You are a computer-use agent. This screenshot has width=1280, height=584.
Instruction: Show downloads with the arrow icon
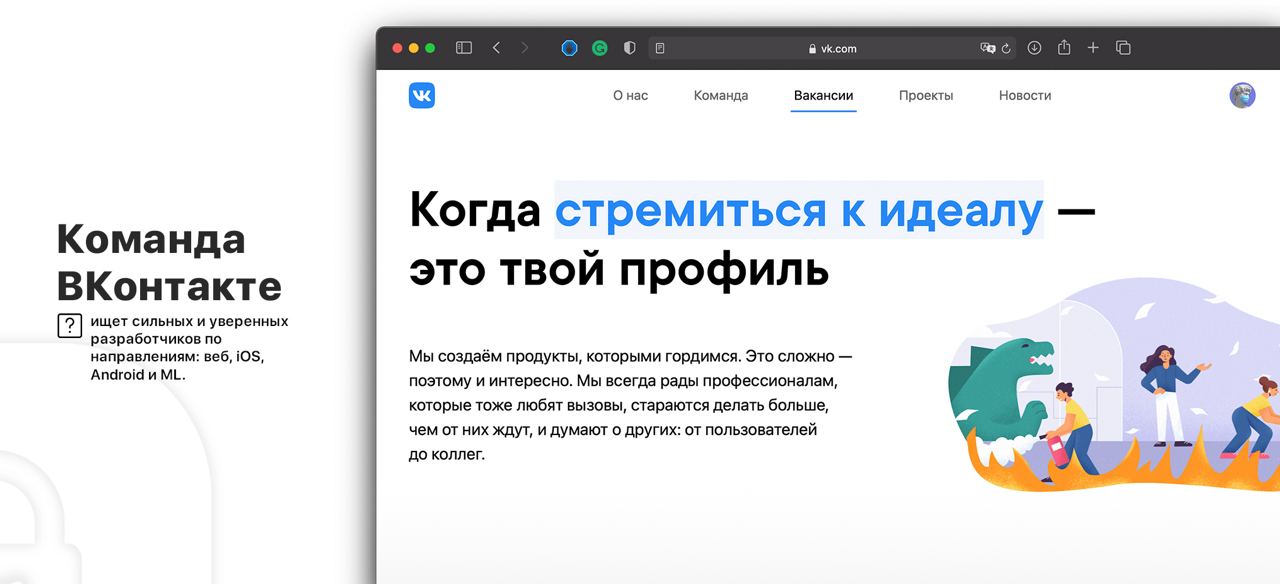(1035, 48)
